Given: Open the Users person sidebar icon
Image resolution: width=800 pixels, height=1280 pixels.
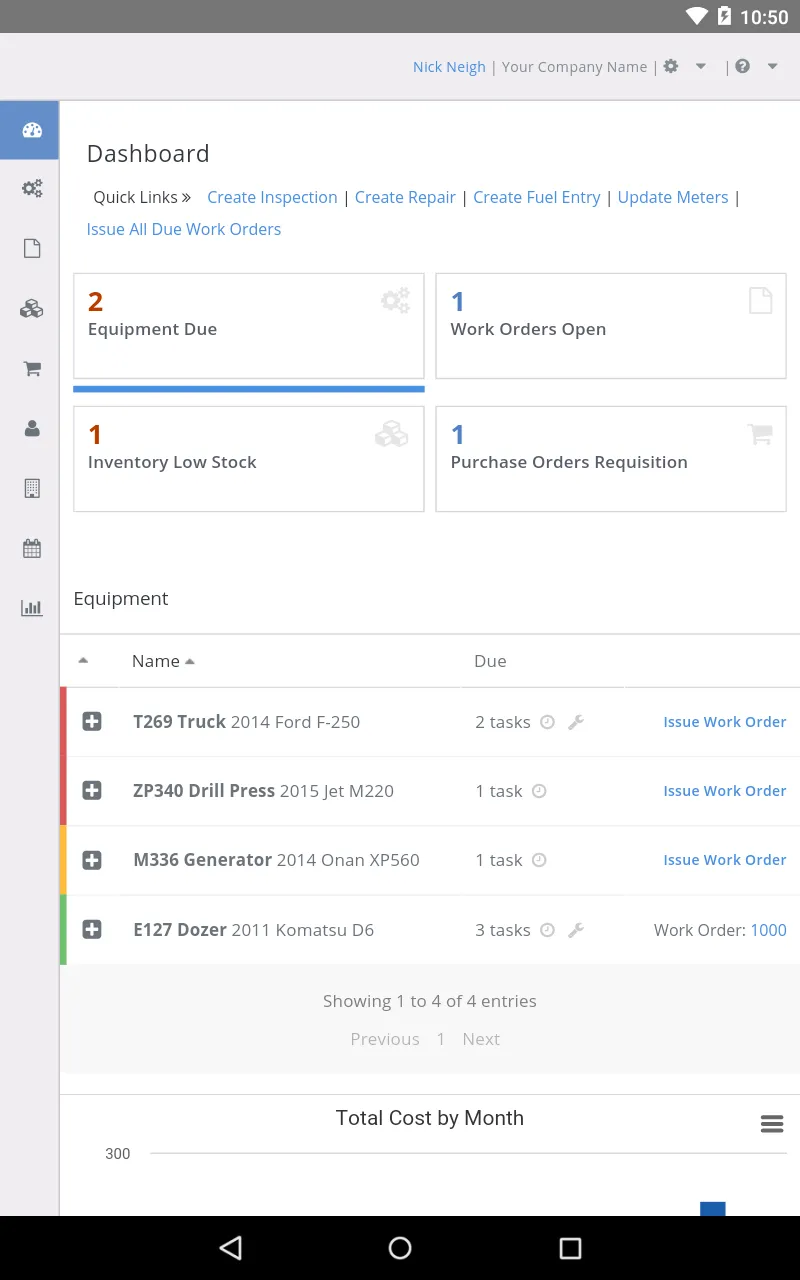Looking at the screenshot, I should [32, 428].
